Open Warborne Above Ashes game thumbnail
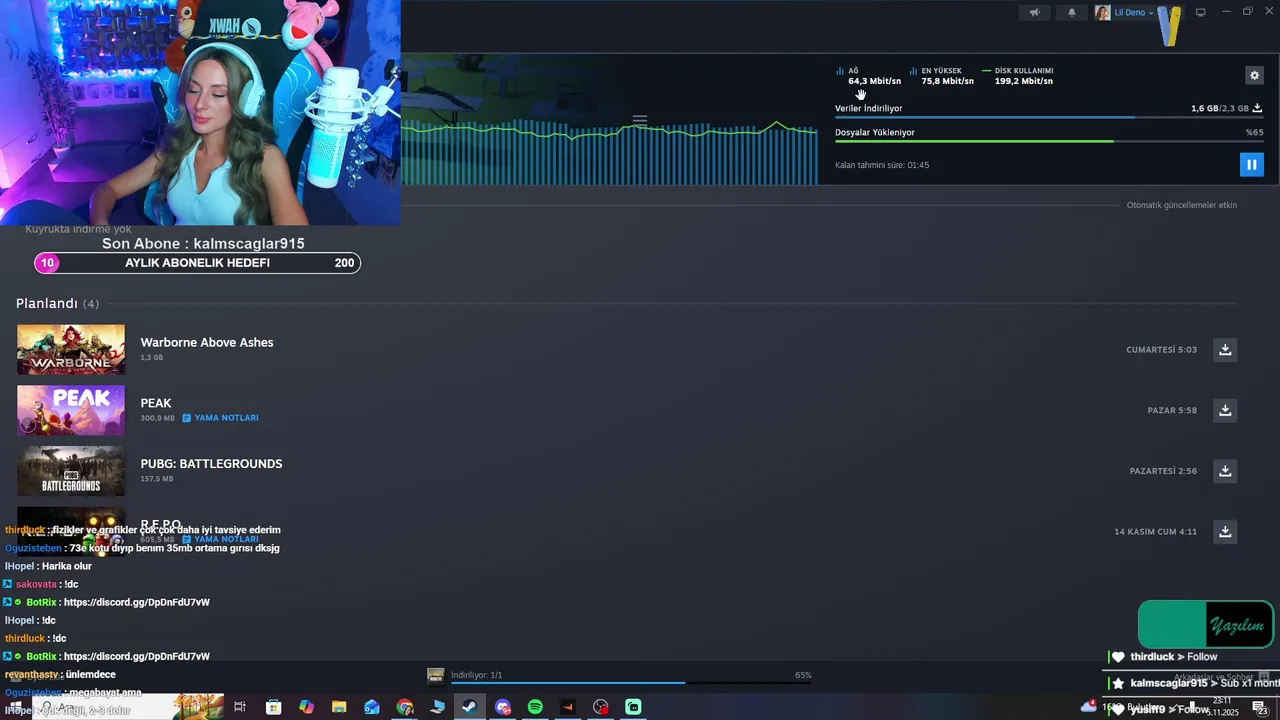The width and height of the screenshot is (1280, 720). click(x=71, y=349)
